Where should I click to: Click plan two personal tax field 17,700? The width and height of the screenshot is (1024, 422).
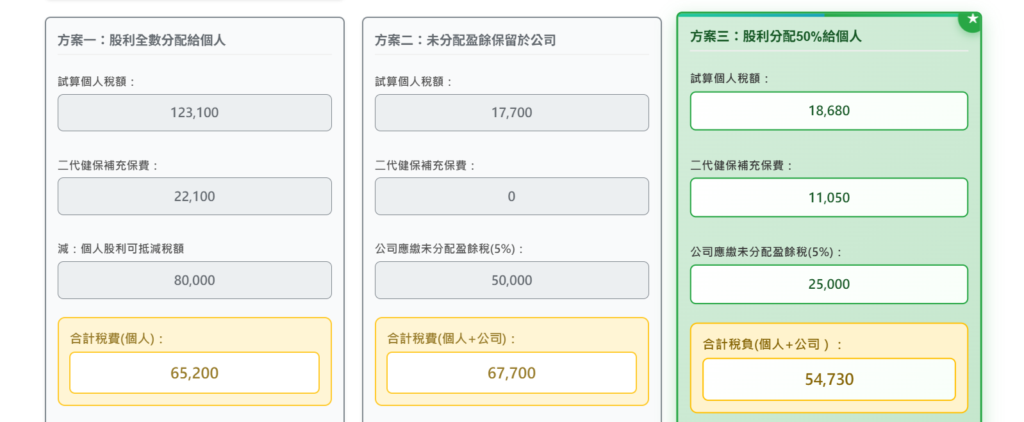pos(512,112)
